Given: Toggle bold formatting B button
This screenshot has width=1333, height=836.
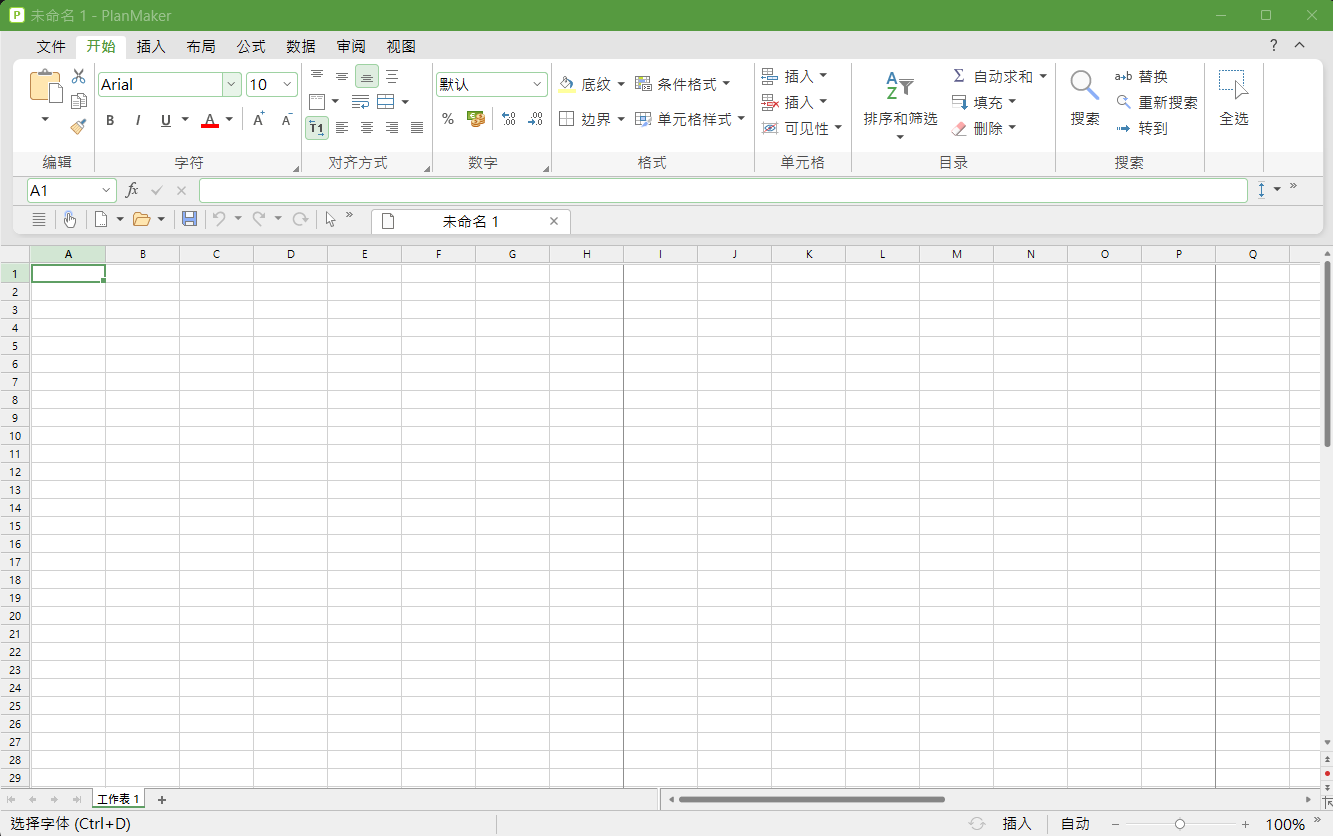Looking at the screenshot, I should tap(110, 120).
